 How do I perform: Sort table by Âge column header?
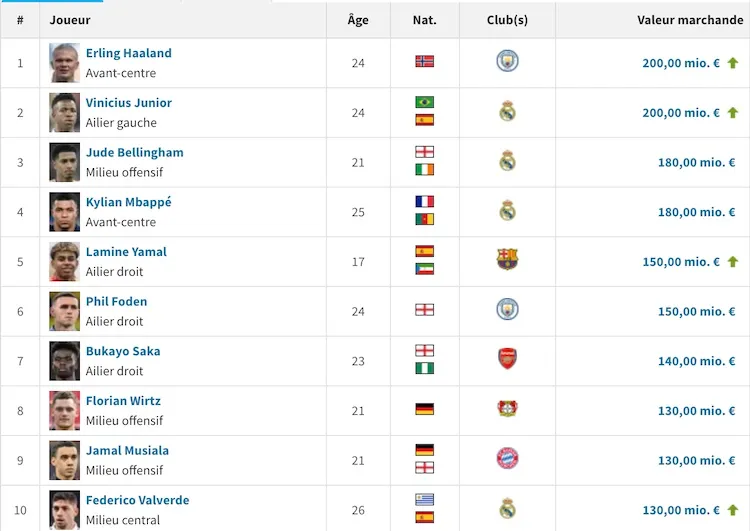point(358,20)
